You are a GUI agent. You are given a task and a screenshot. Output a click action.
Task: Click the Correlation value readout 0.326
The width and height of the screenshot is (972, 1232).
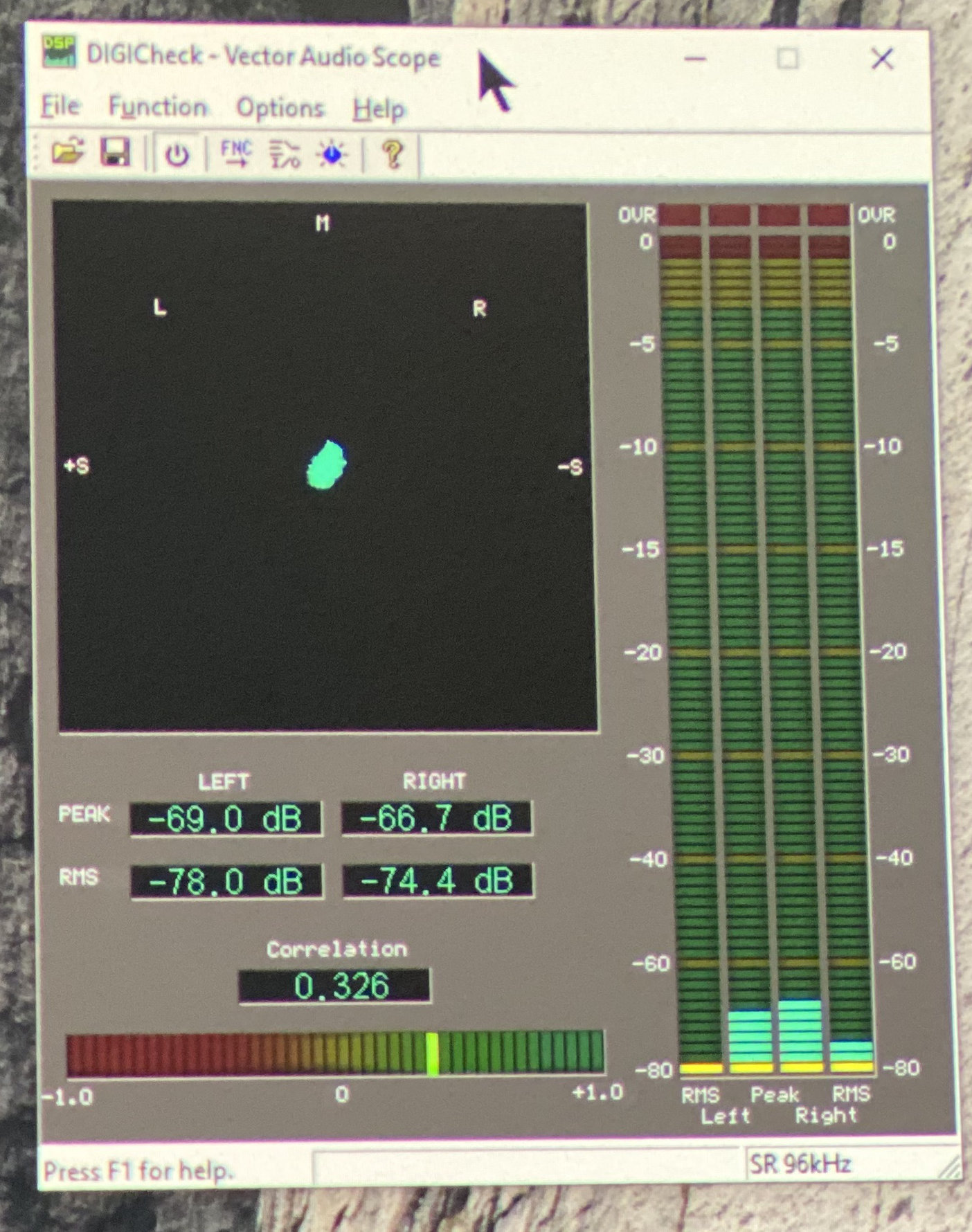(x=334, y=985)
